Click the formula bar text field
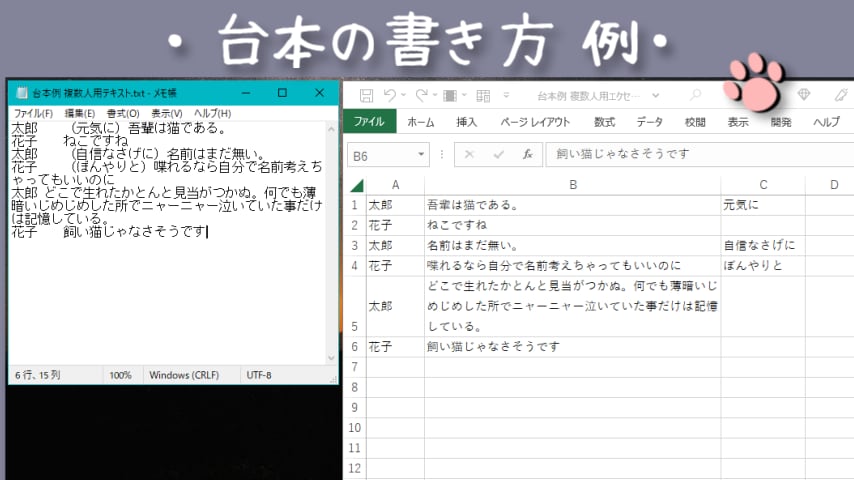Image resolution: width=854 pixels, height=480 pixels. pos(700,155)
